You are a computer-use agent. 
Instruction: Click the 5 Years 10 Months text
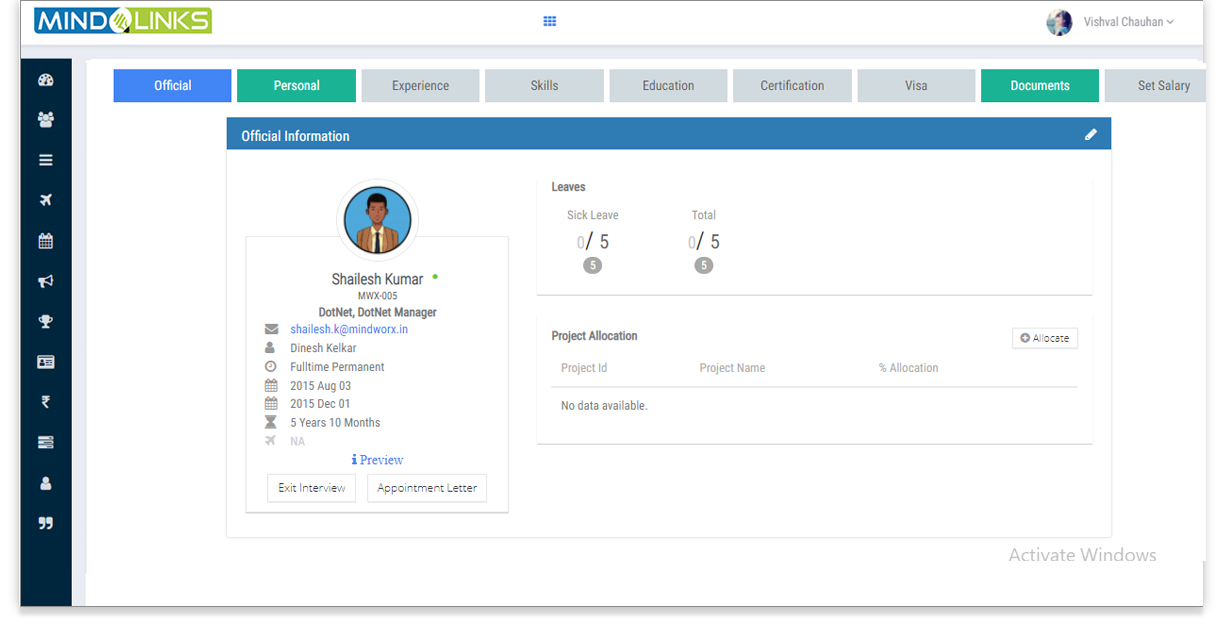click(335, 422)
